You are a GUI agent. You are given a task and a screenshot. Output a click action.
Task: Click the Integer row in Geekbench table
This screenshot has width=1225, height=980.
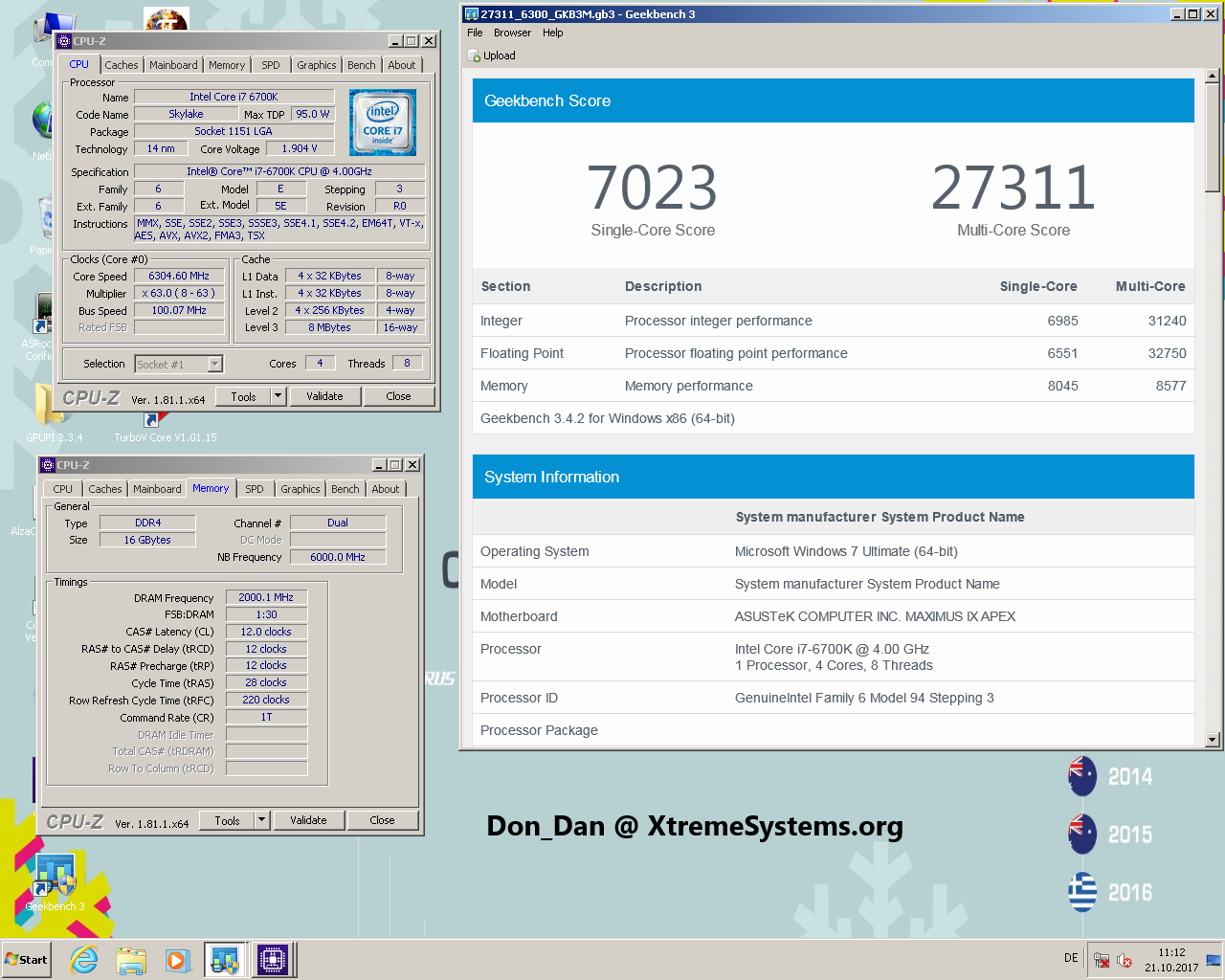833,321
